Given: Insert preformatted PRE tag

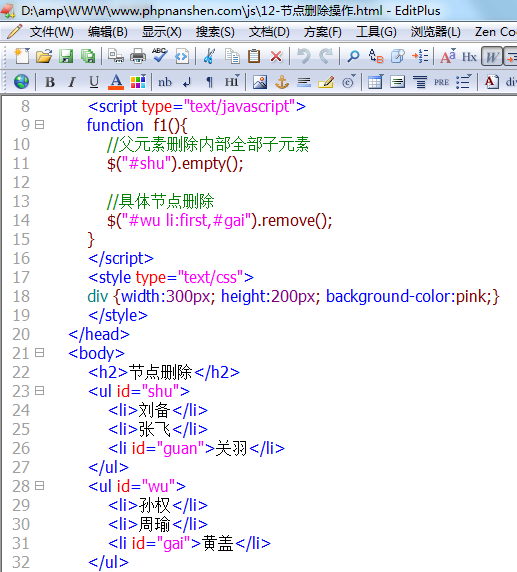Looking at the screenshot, I should (441, 82).
